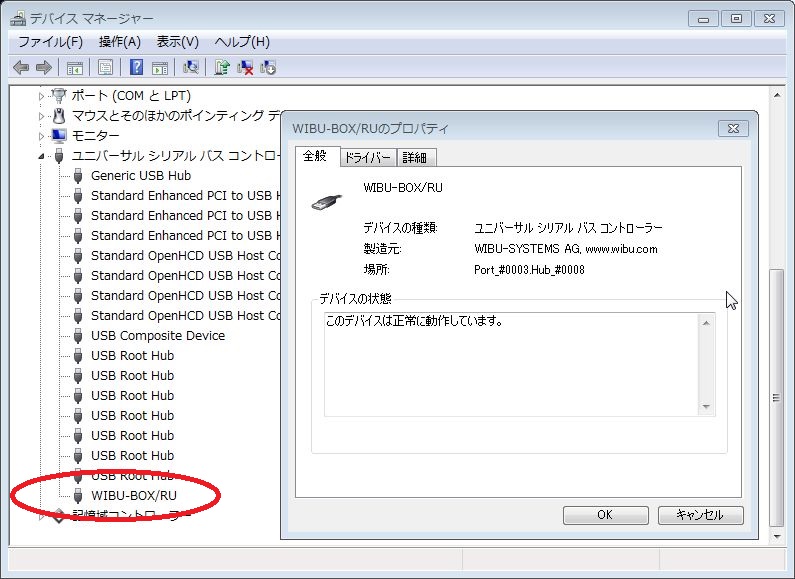
Task: Click the device status text このデバイスは正常に動作しています
Action: pos(414,321)
